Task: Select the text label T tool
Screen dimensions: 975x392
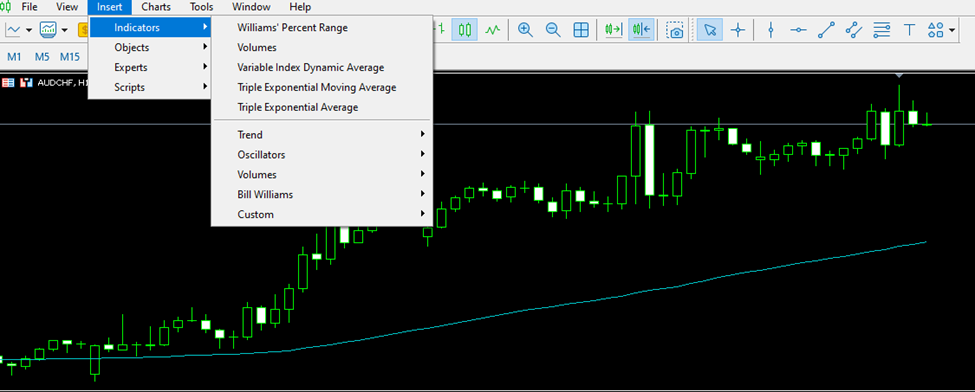Action: [909, 29]
